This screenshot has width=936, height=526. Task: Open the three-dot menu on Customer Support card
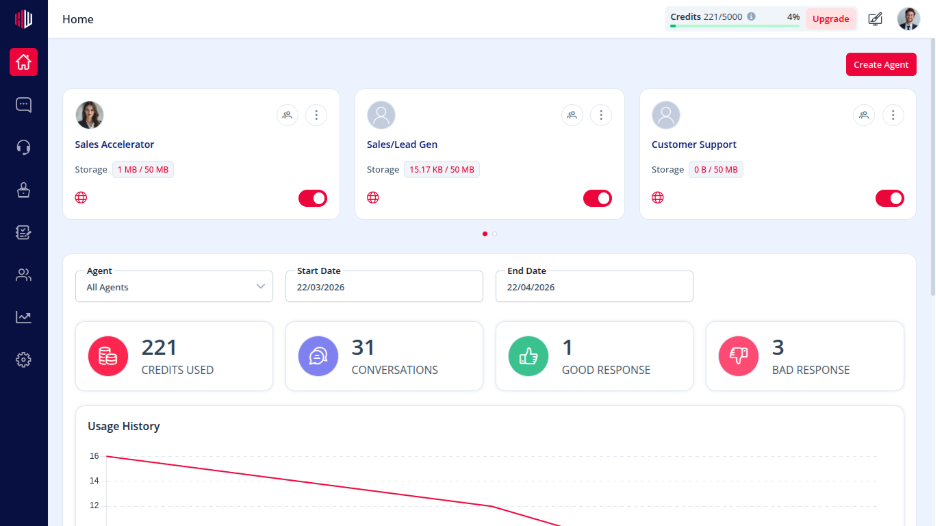click(x=893, y=115)
